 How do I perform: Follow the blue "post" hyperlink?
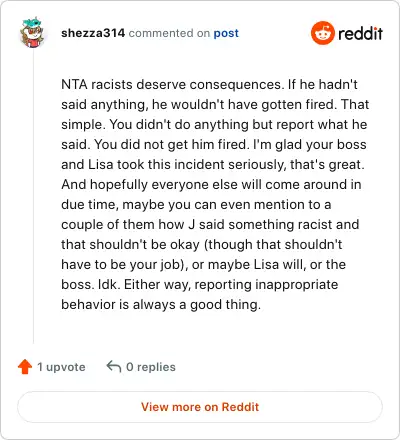coord(226,33)
